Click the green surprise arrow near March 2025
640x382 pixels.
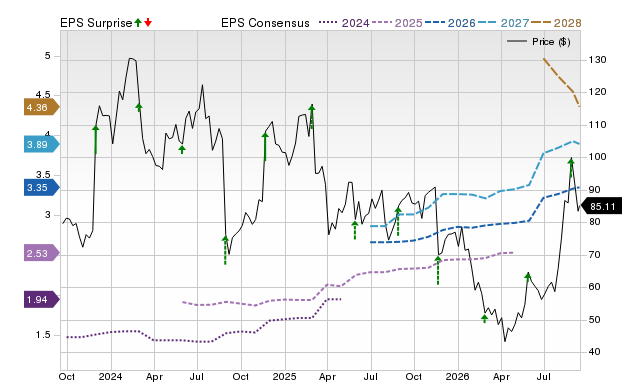(312, 116)
